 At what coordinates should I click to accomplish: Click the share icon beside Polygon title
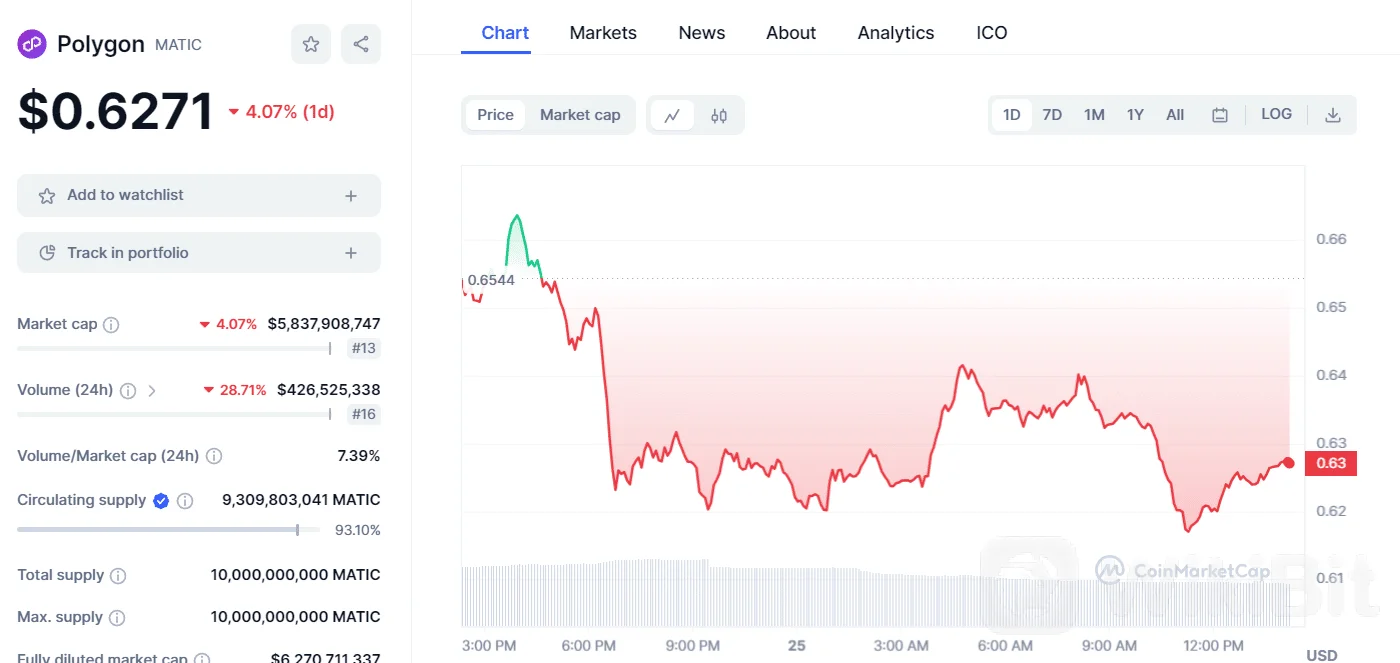pos(361,44)
